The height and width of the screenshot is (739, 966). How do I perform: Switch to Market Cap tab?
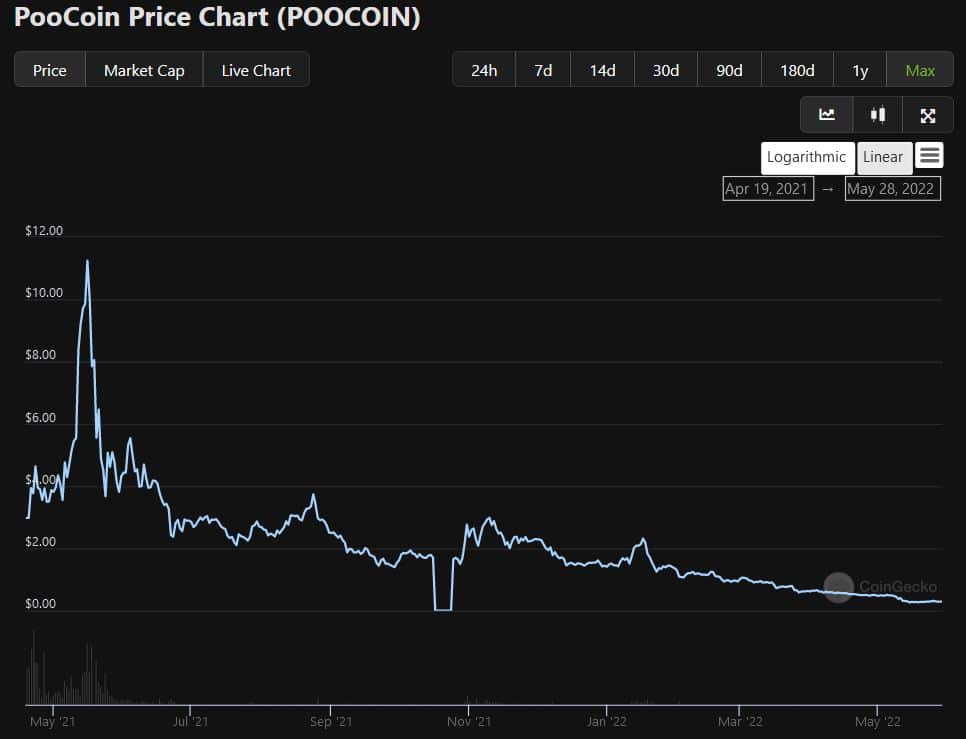click(x=144, y=70)
